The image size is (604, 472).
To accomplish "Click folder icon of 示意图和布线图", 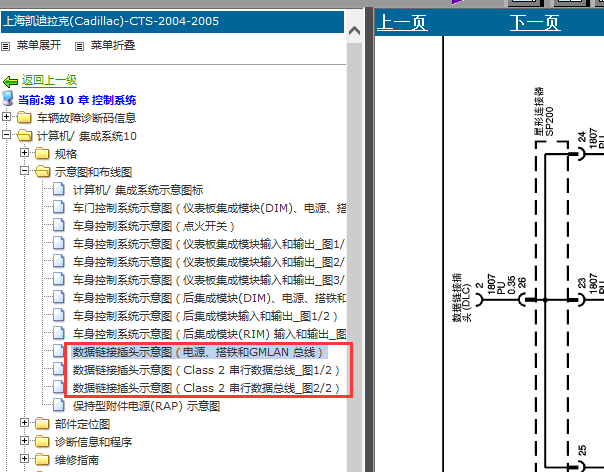I will [x=43, y=171].
